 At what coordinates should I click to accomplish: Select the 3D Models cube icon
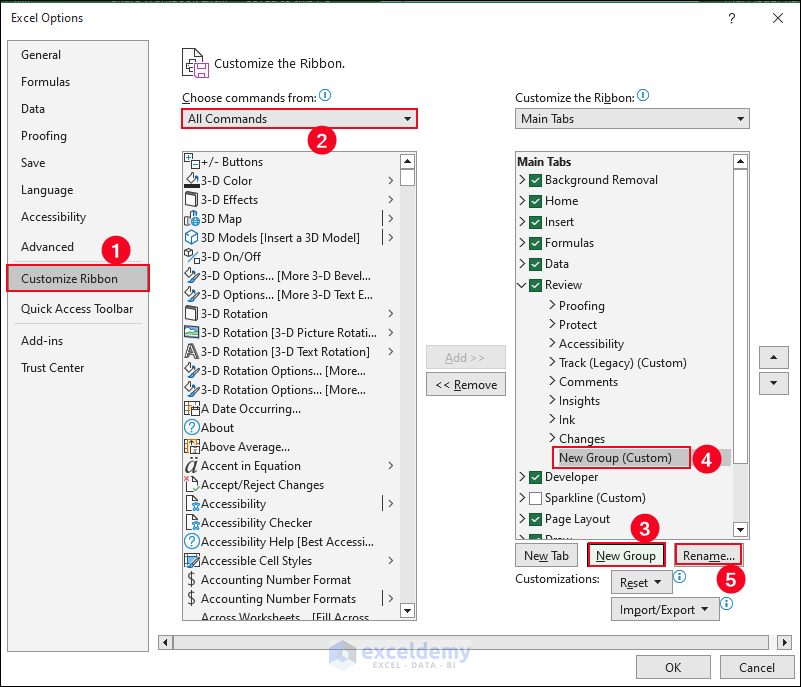pos(192,238)
